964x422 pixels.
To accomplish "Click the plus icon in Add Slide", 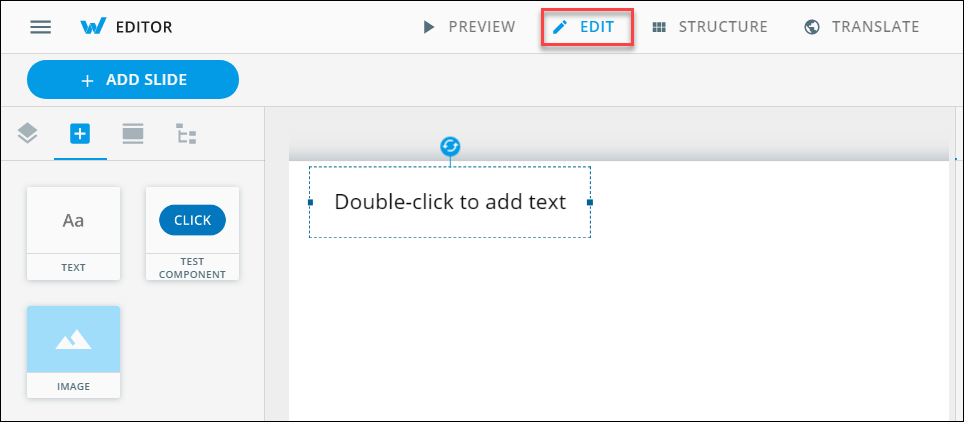I will pyautogui.click(x=87, y=80).
